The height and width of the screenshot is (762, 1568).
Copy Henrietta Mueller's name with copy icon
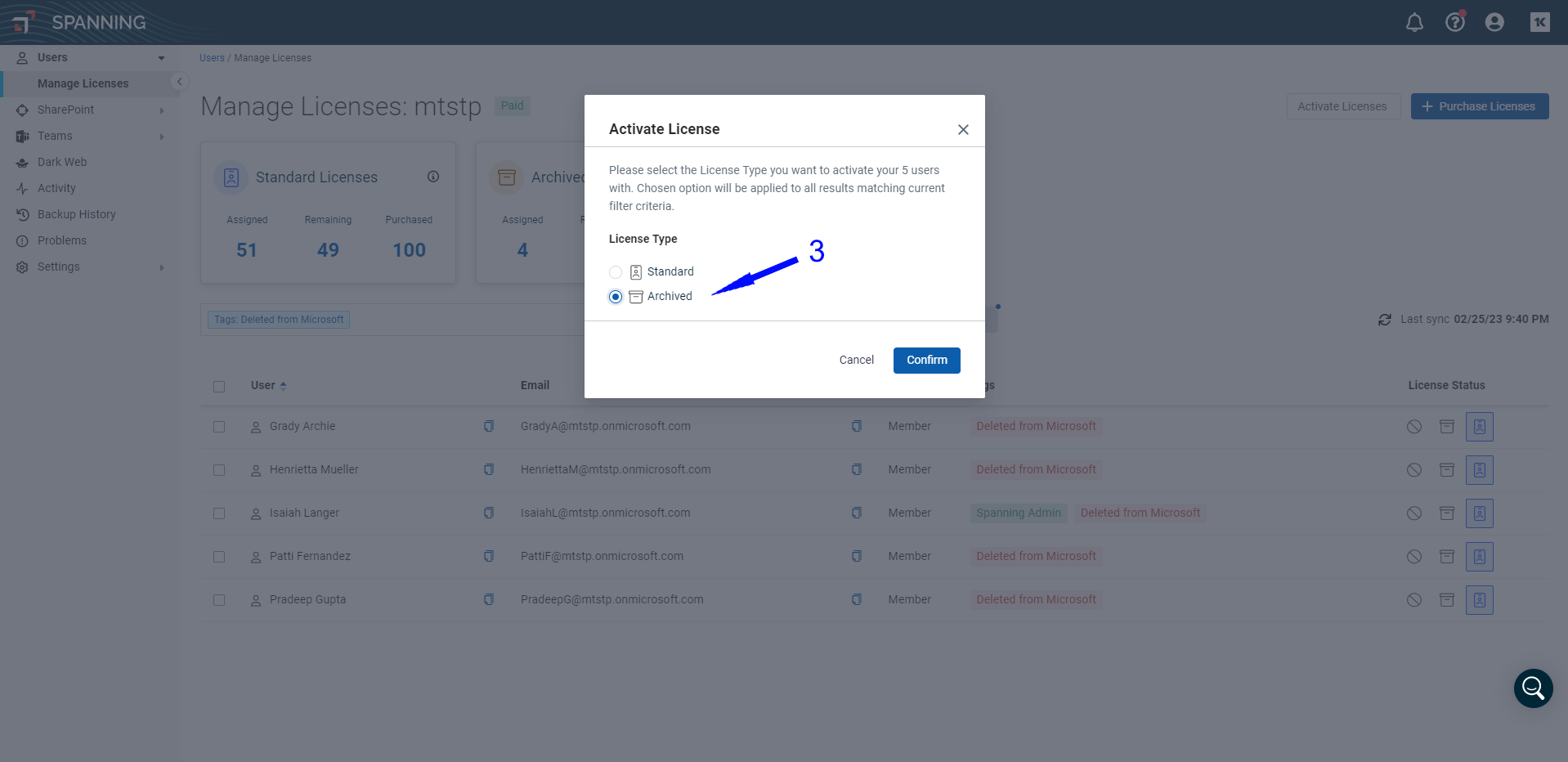[489, 469]
